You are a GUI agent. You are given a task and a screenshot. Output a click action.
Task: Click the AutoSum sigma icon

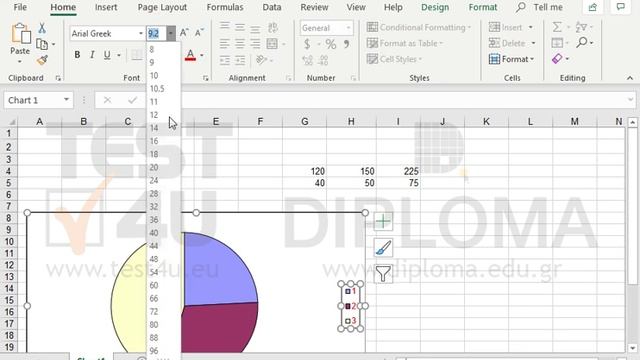557,27
